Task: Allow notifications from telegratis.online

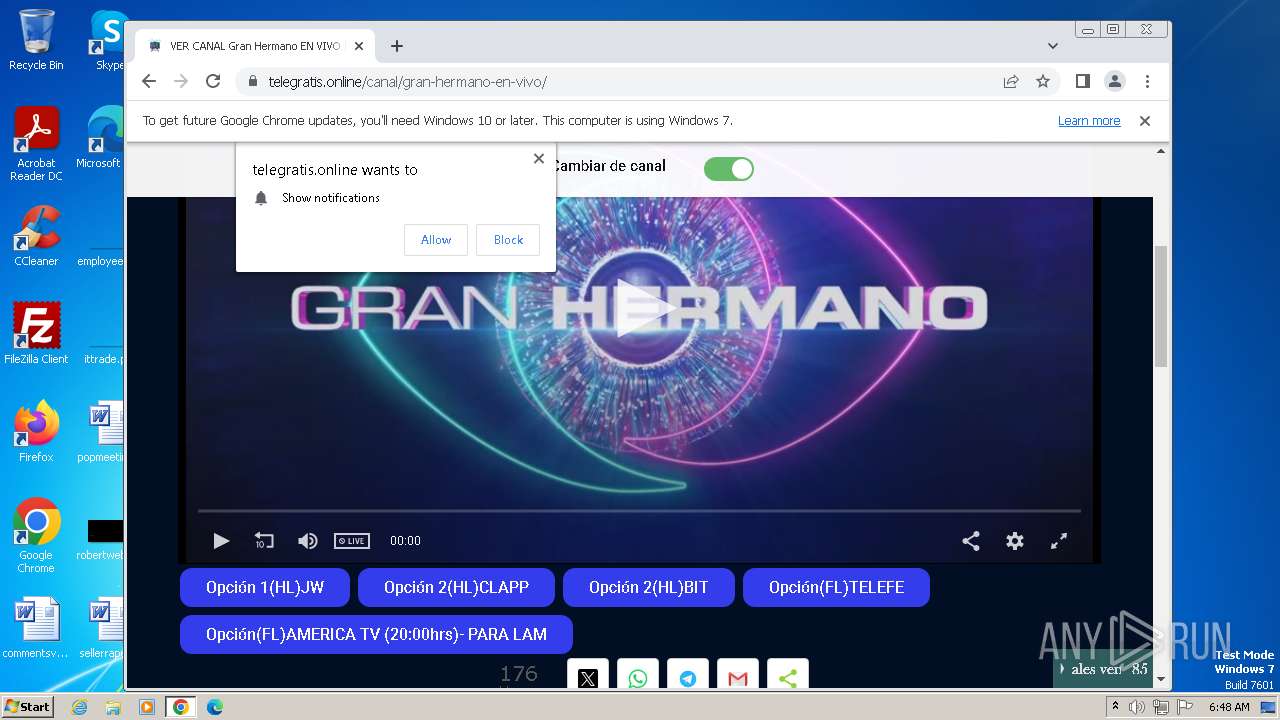Action: pos(436,240)
